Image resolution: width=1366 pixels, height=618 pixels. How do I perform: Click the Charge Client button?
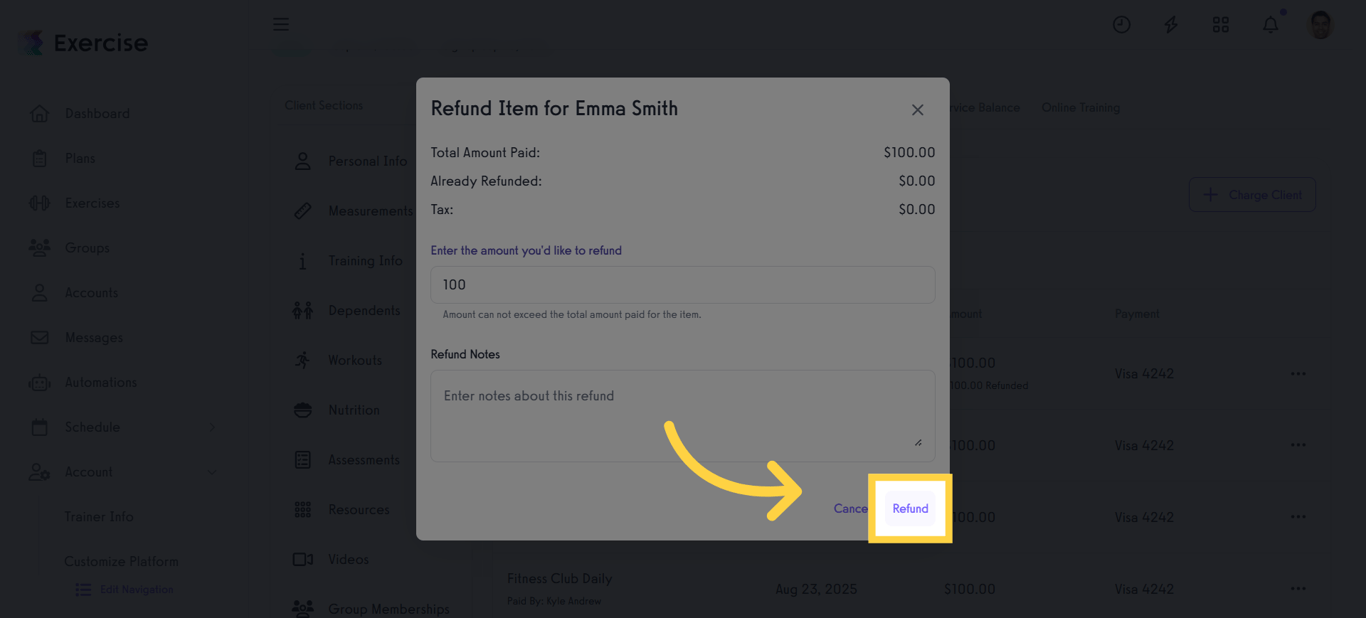(x=1252, y=194)
